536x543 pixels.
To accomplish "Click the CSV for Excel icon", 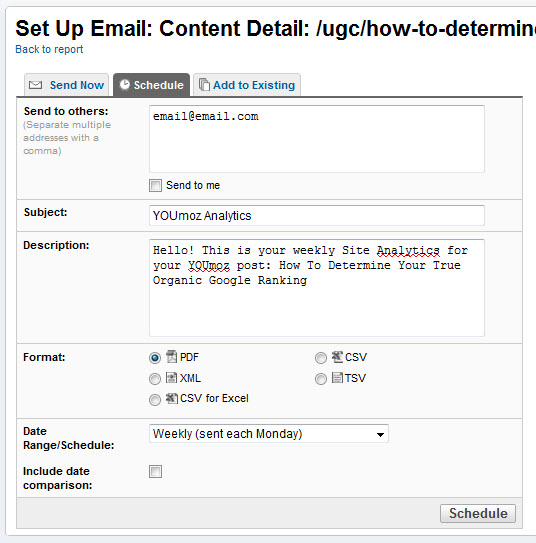I will [x=172, y=398].
